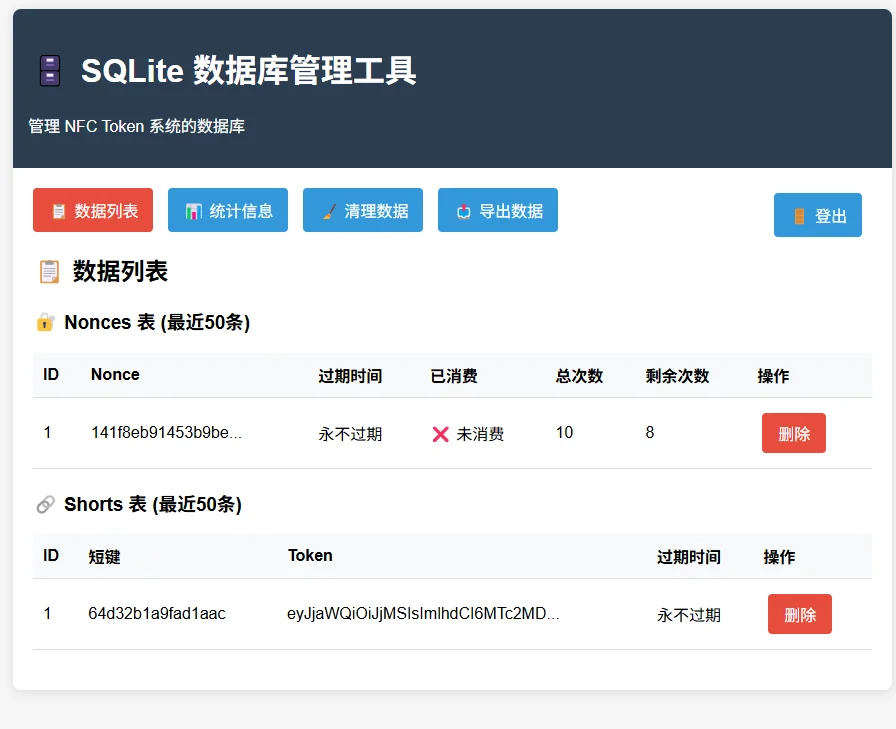The height and width of the screenshot is (729, 896).
Task: Switch to the 统计信息 tab
Action: point(227,210)
